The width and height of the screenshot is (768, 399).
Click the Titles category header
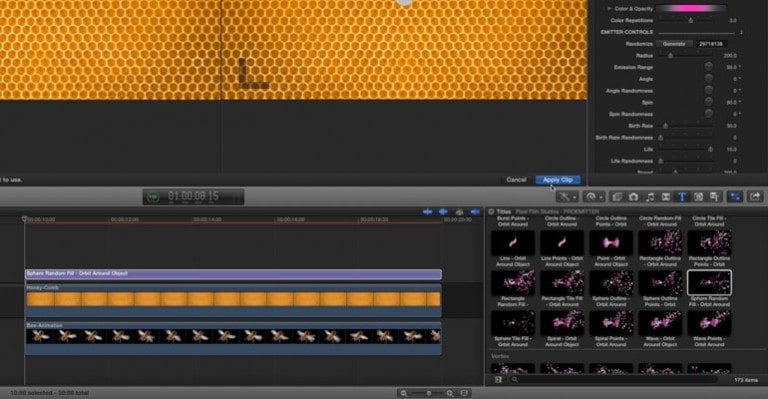coord(504,211)
